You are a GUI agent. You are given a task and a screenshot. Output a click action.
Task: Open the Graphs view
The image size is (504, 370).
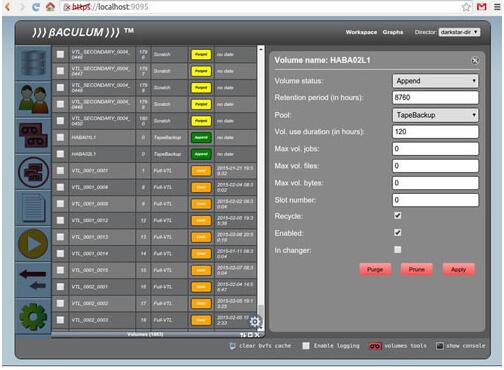pos(393,32)
